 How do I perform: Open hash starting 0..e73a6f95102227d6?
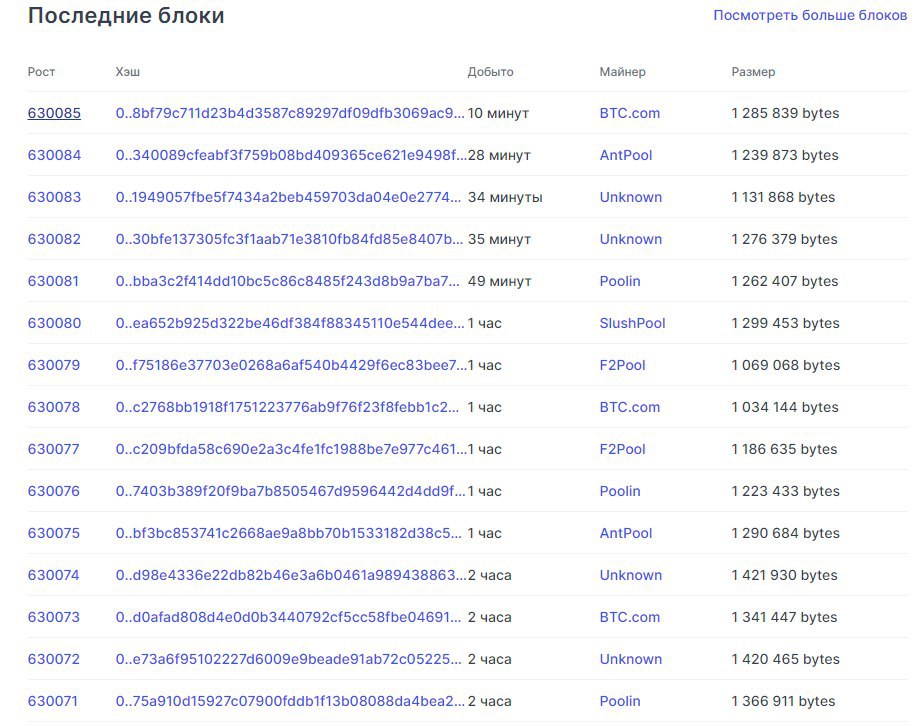[288, 660]
